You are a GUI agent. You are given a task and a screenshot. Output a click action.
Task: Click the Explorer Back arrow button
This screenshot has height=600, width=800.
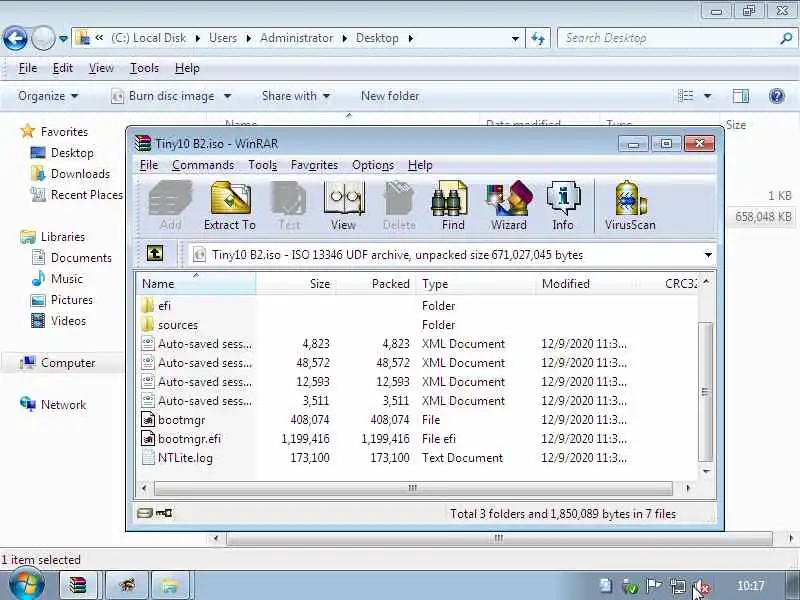coord(15,38)
